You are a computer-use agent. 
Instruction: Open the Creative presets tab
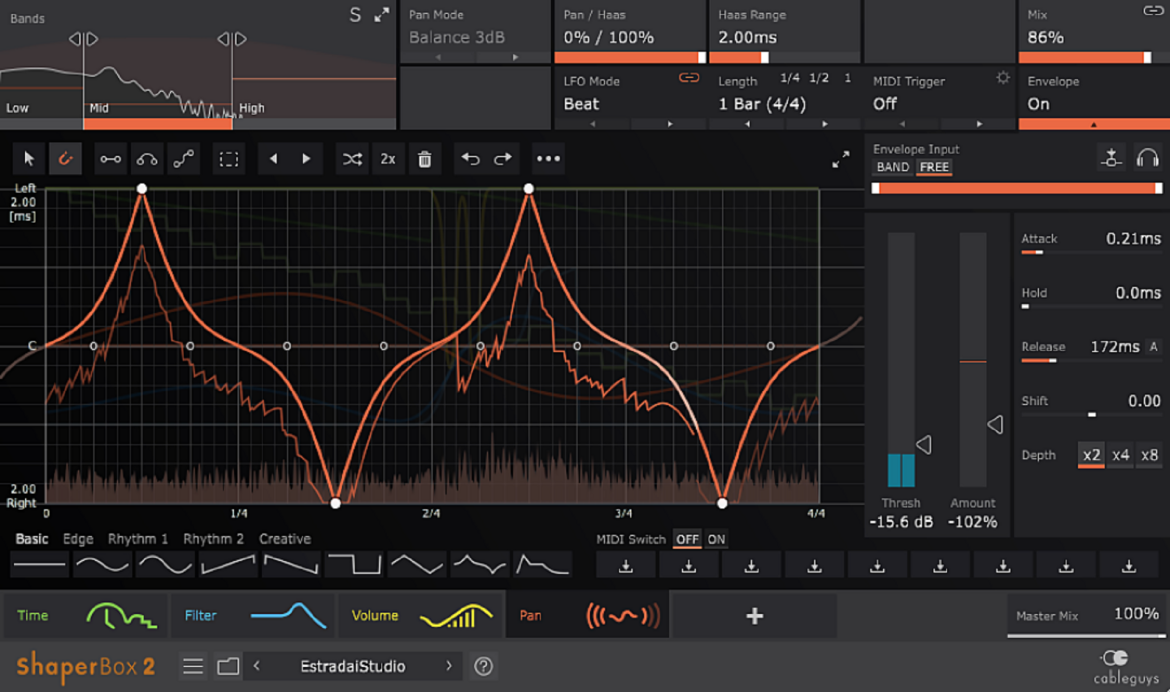pyautogui.click(x=285, y=539)
